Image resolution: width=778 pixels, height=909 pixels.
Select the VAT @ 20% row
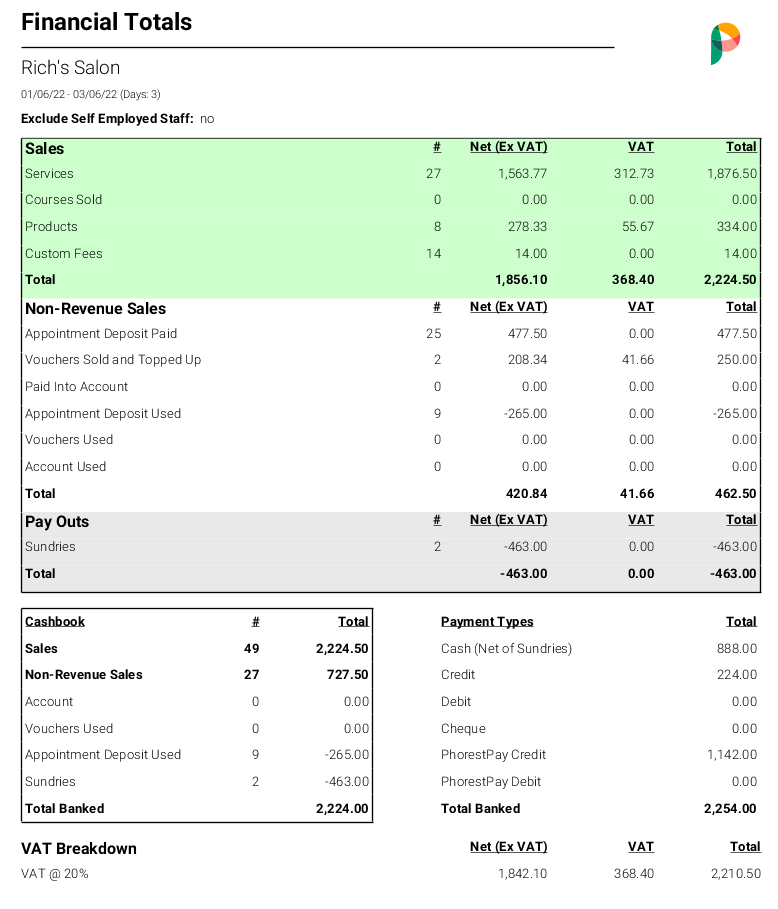[391, 874]
